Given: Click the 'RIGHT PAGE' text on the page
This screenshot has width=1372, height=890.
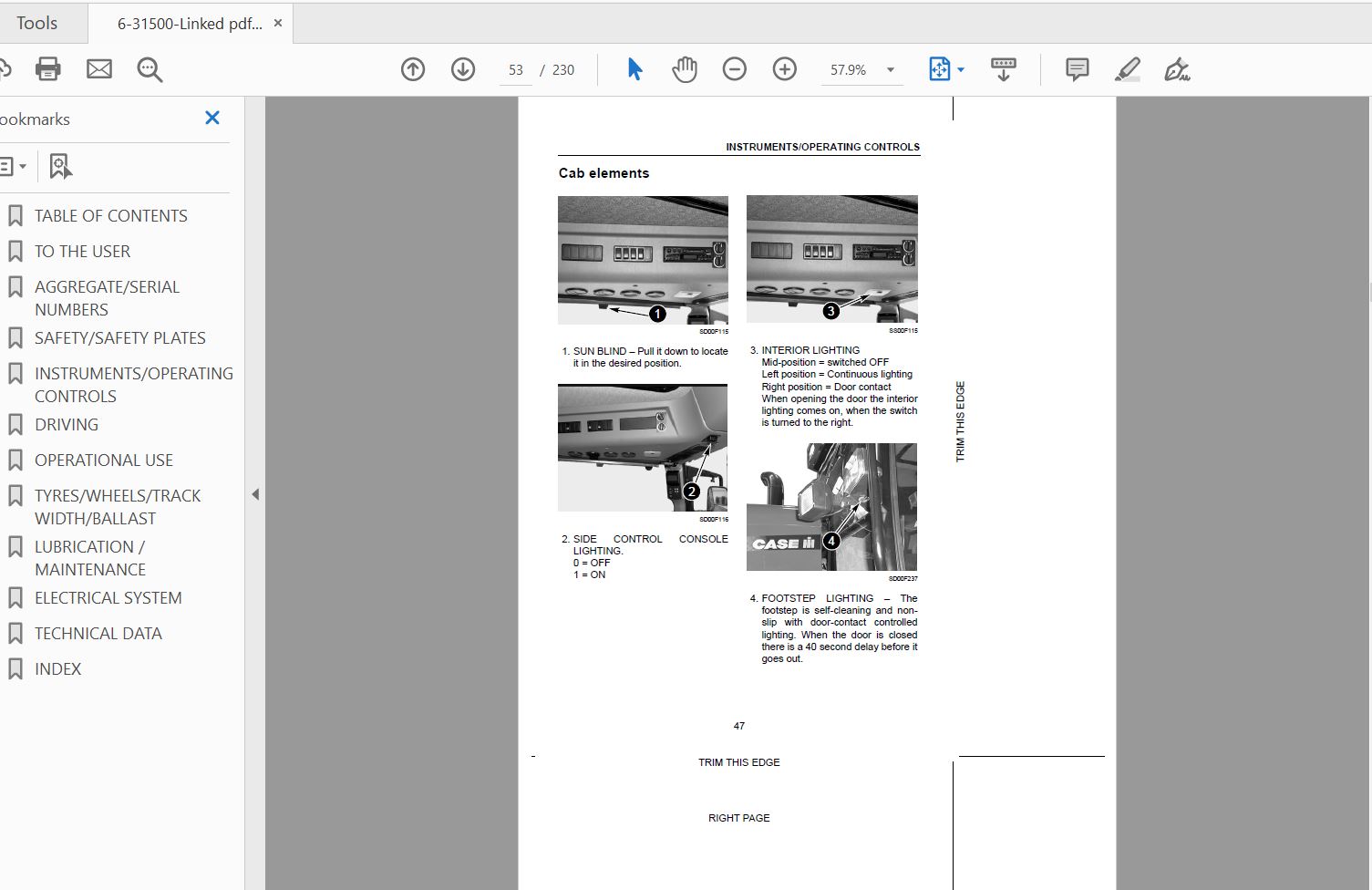Looking at the screenshot, I should pos(739,818).
